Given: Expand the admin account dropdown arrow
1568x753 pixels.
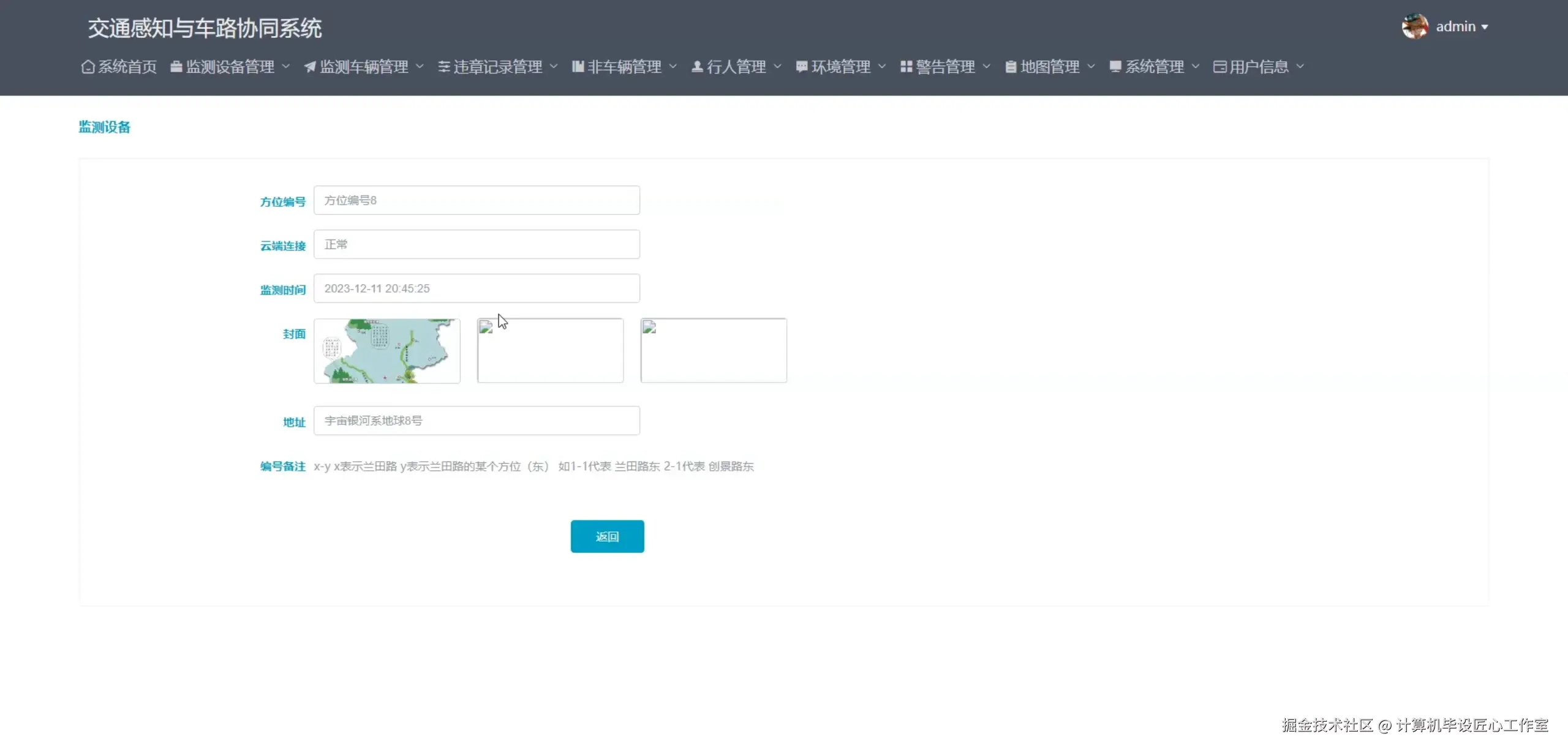Looking at the screenshot, I should (x=1485, y=27).
